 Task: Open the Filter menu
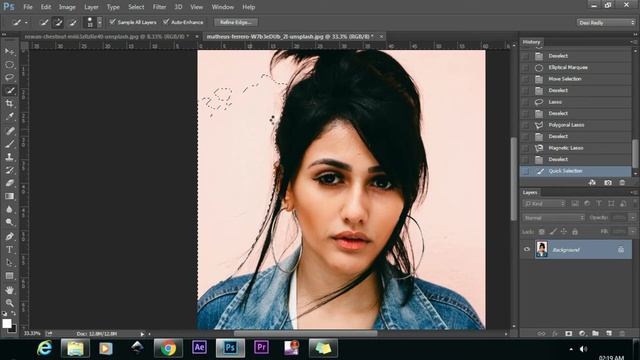159,7
